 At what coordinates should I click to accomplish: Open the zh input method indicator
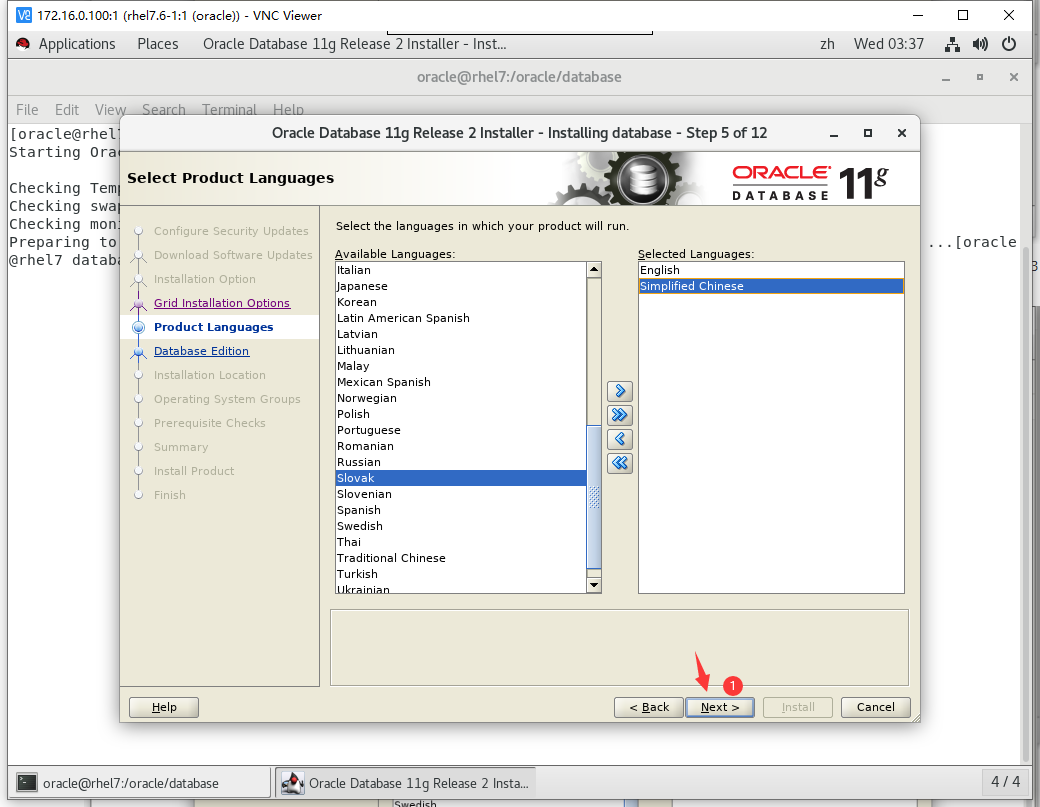click(827, 44)
